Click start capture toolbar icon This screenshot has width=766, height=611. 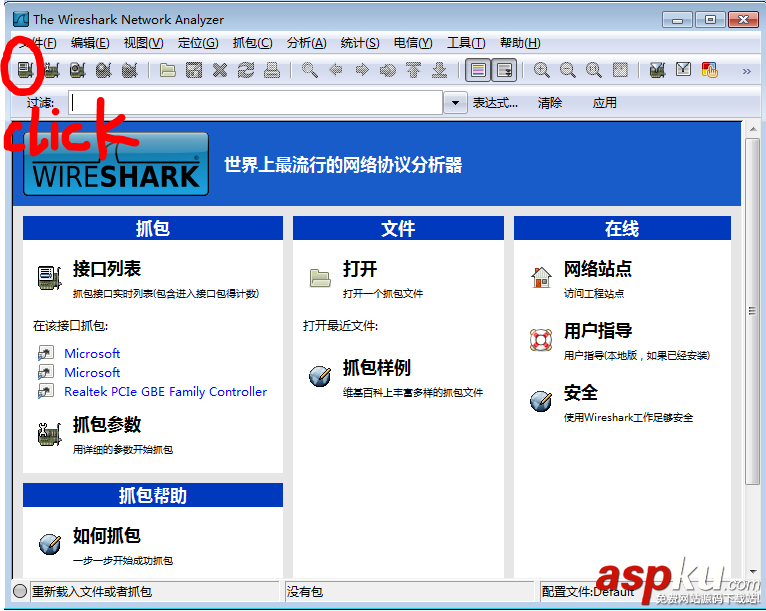click(77, 70)
